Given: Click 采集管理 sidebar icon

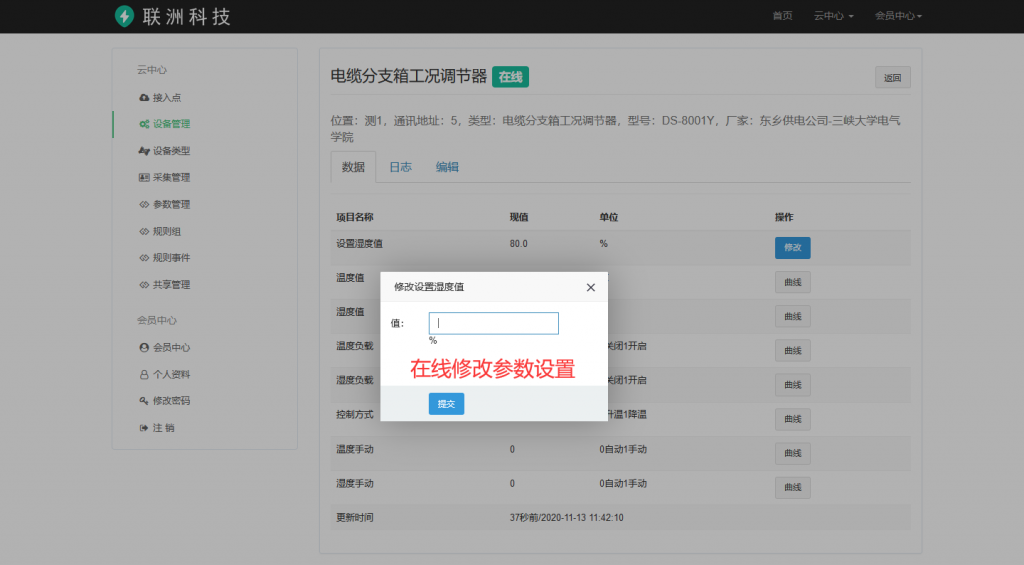Looking at the screenshot, I should tap(144, 178).
